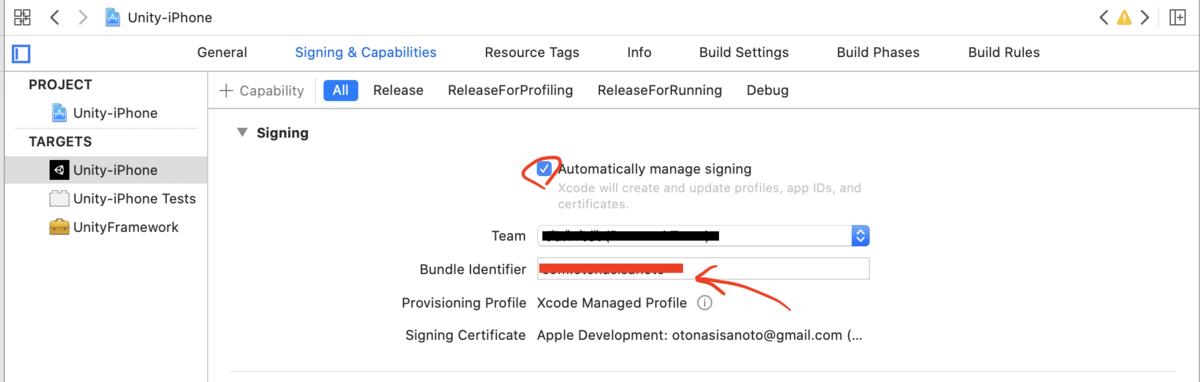Add an editor with the split button
The width and height of the screenshot is (1200, 382).
(x=1178, y=17)
